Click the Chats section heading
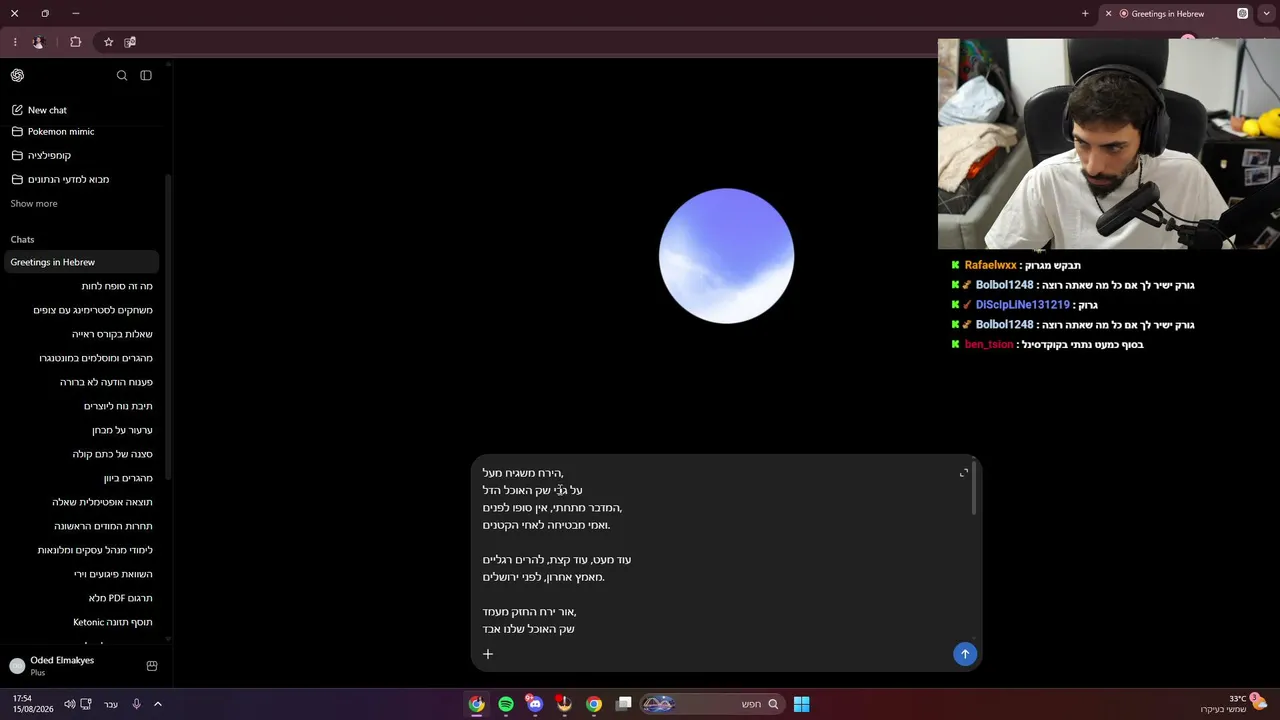Viewport: 1280px width, 720px height. tap(22, 240)
